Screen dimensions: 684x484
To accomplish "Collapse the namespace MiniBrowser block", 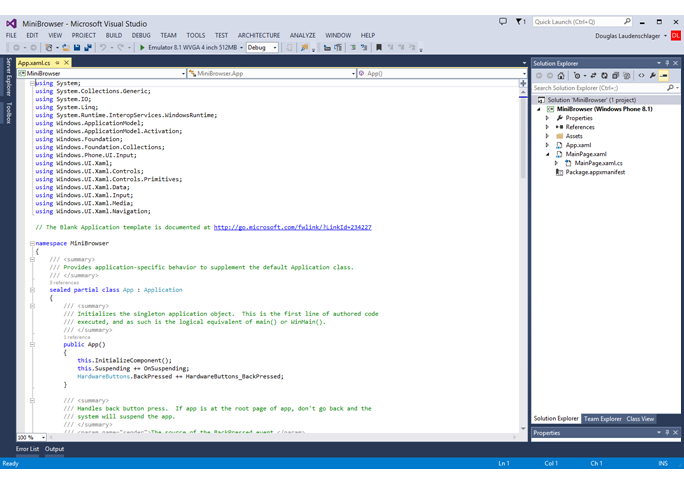I will click(x=32, y=243).
